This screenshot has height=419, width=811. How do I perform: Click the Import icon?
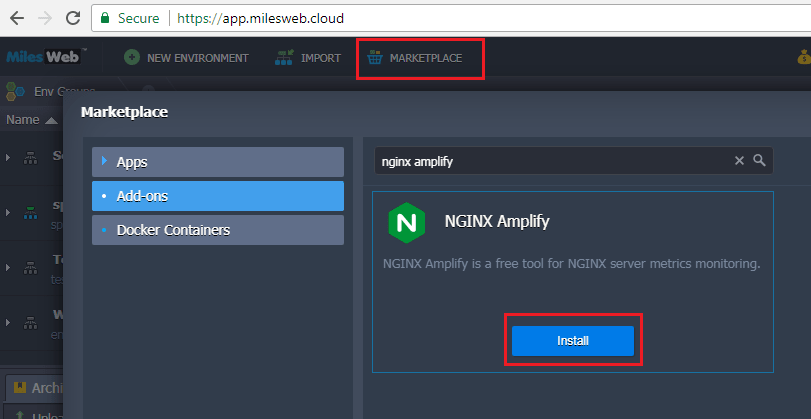coord(284,57)
